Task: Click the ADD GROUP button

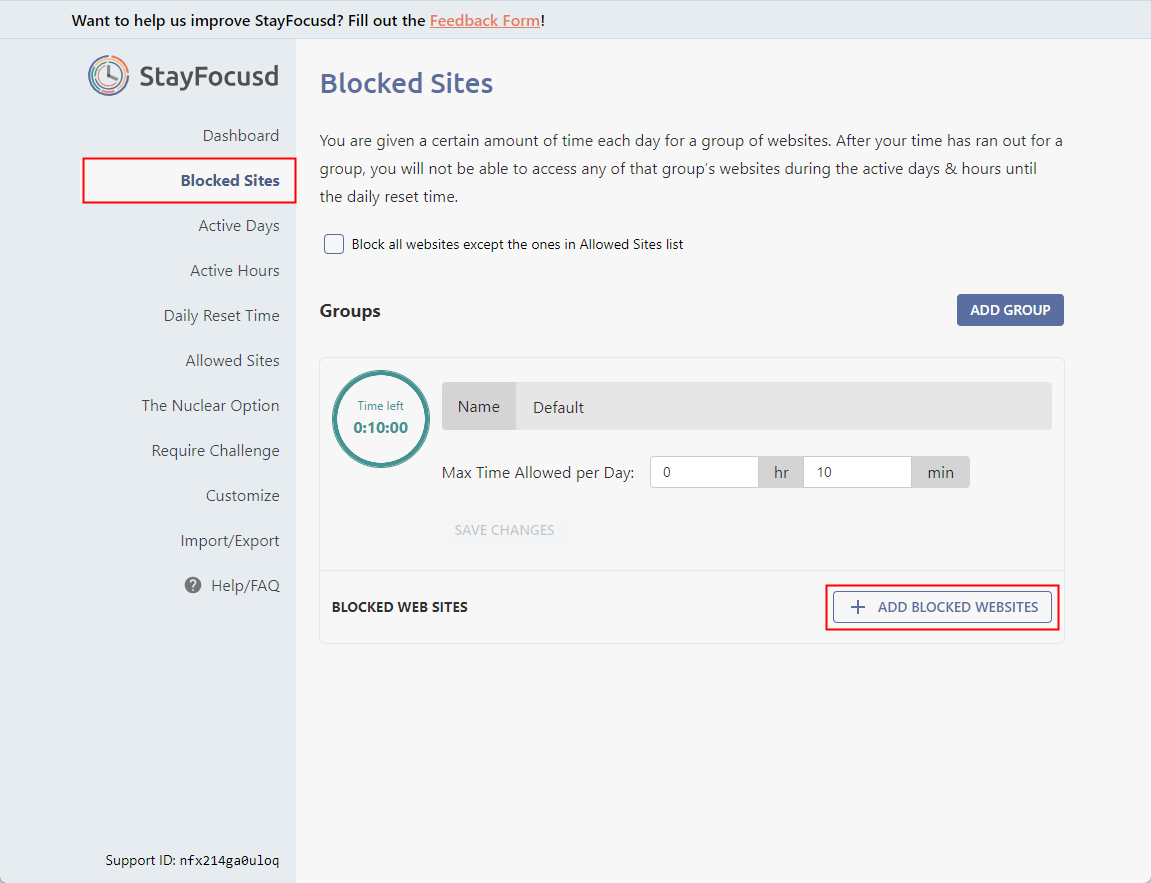Action: click(x=1010, y=310)
